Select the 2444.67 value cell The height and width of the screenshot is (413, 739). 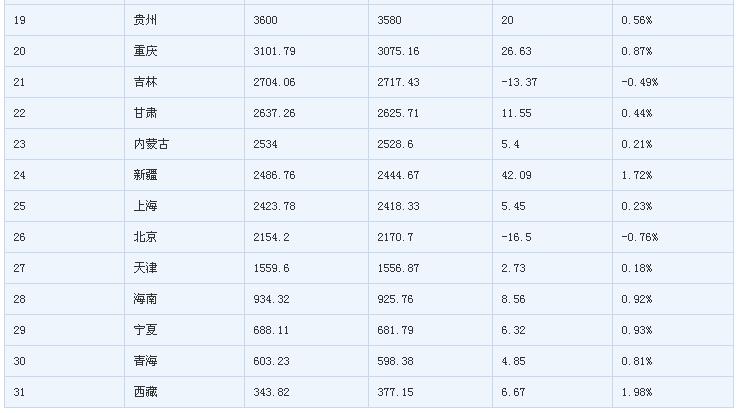(x=399, y=175)
